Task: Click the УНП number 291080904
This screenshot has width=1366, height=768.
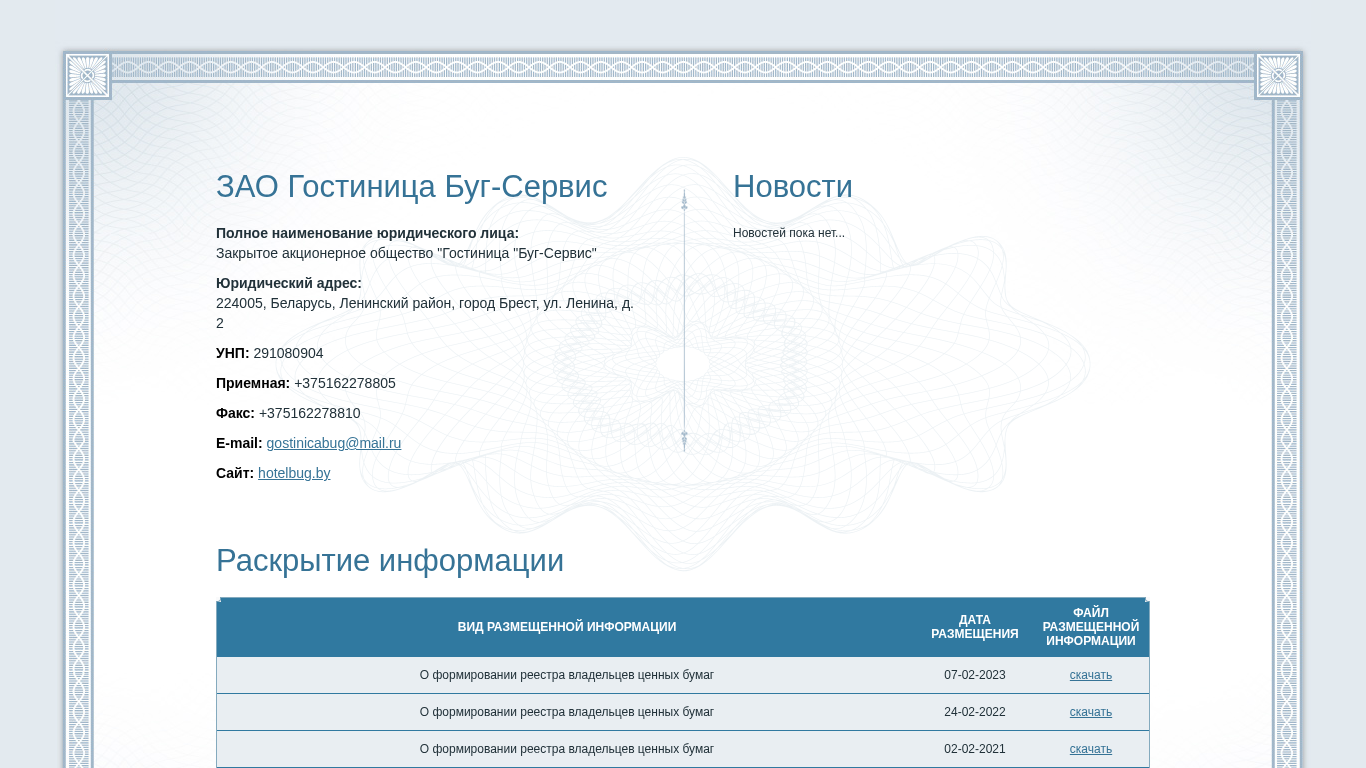Action: (x=288, y=353)
